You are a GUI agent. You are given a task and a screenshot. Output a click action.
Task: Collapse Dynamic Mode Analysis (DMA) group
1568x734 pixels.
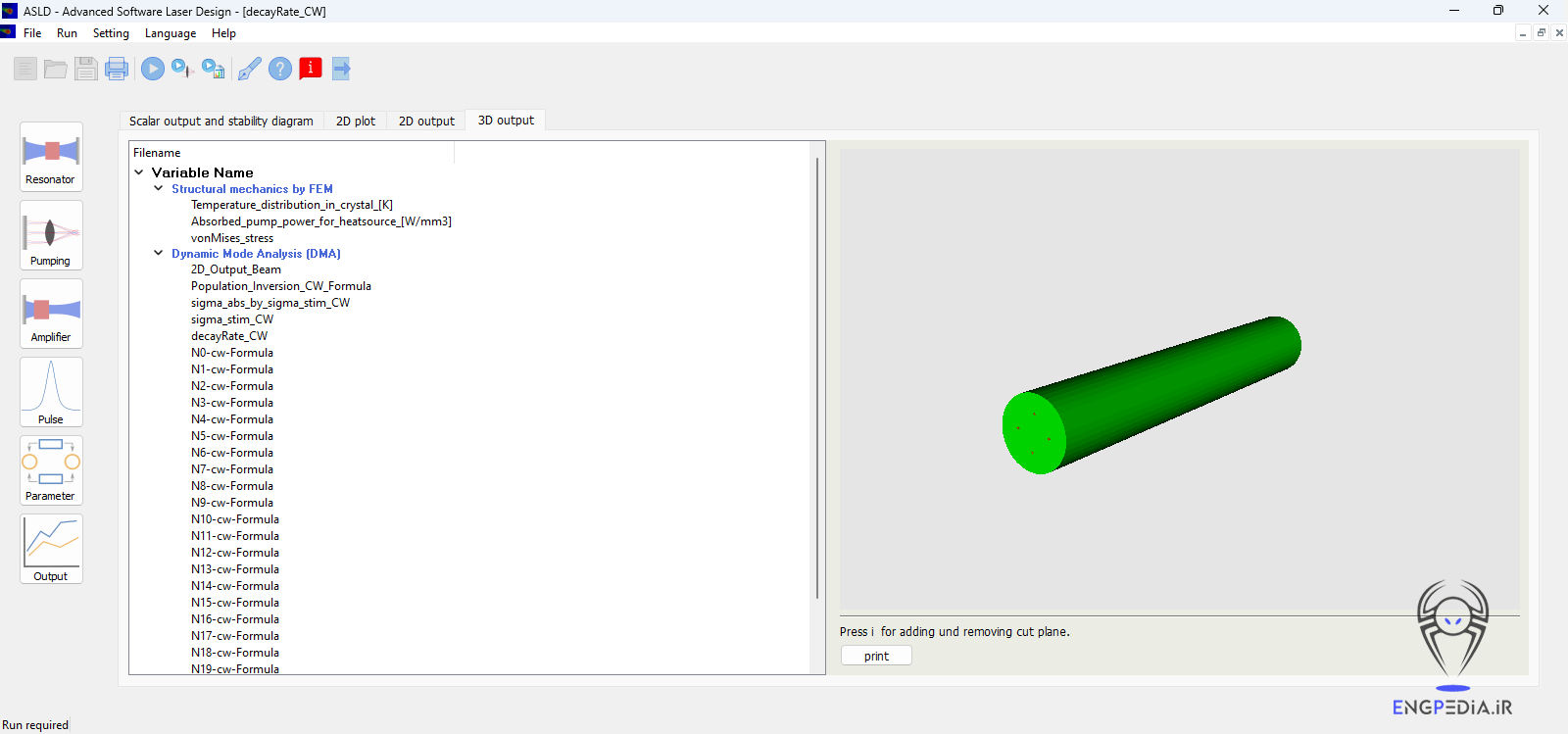[159, 254]
